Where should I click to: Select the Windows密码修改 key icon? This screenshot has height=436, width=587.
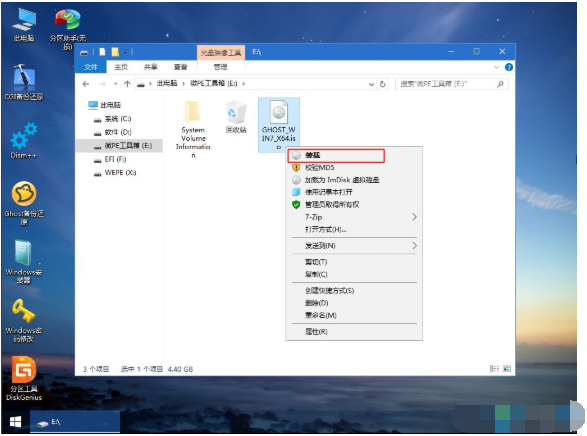click(x=24, y=321)
